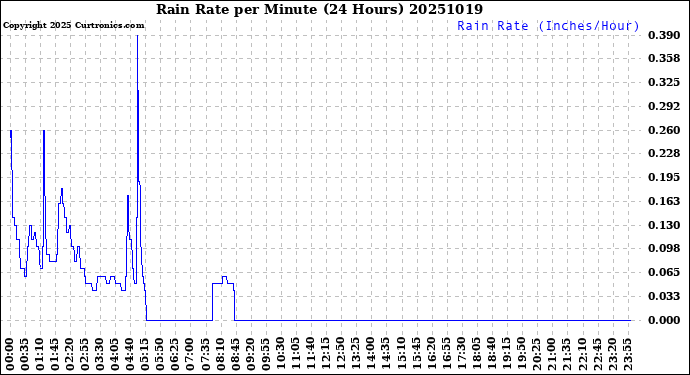This screenshot has height=375, width=690.
Task: Click the 04:40 time label
Action: (x=130, y=355)
